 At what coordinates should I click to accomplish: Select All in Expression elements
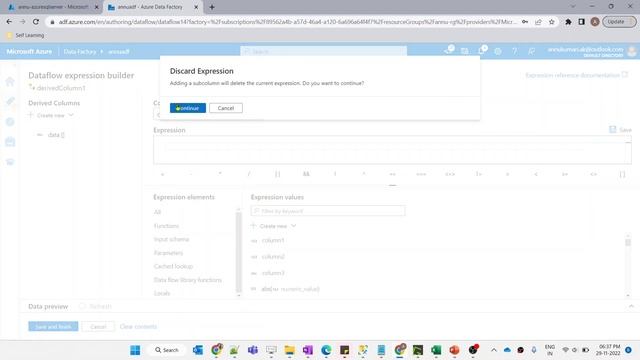(158, 212)
